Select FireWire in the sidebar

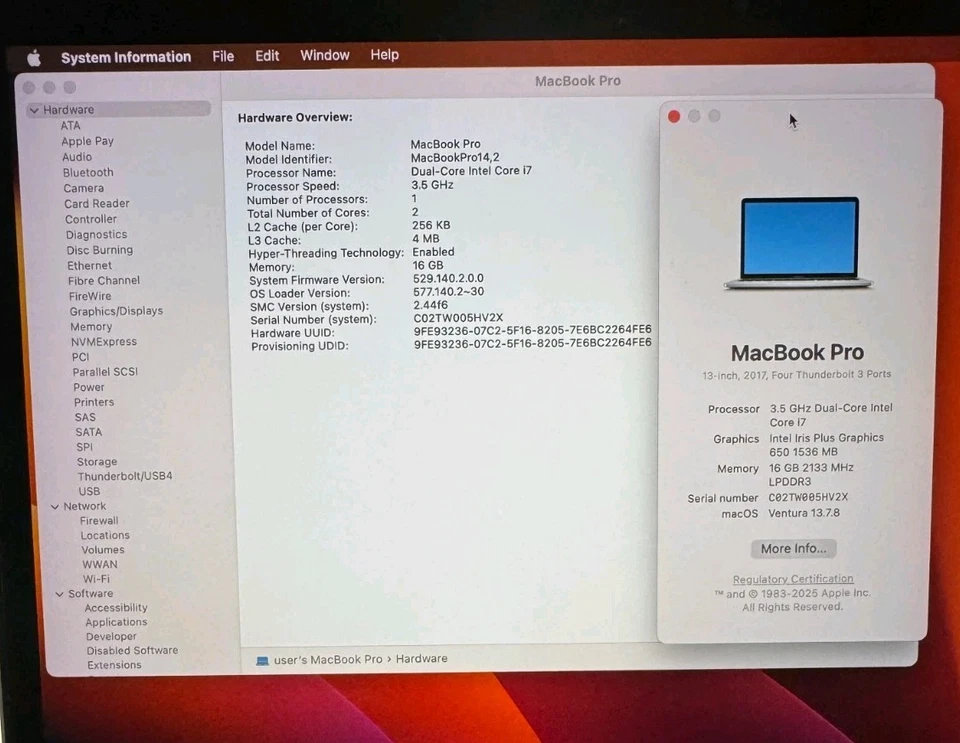pyautogui.click(x=91, y=296)
